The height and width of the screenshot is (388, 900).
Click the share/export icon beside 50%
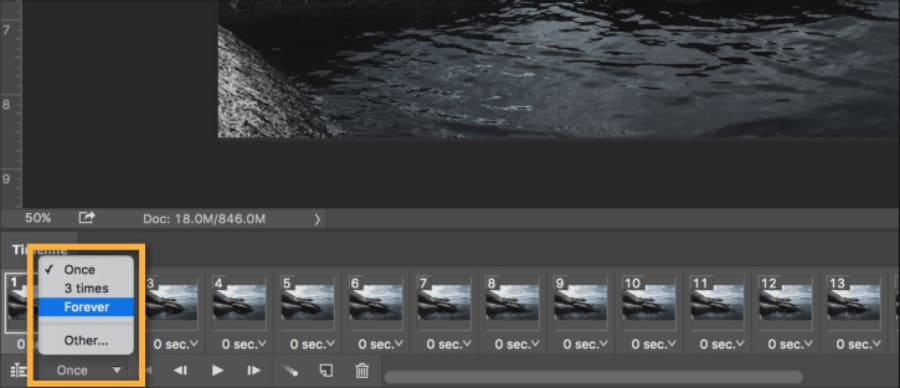click(x=87, y=218)
